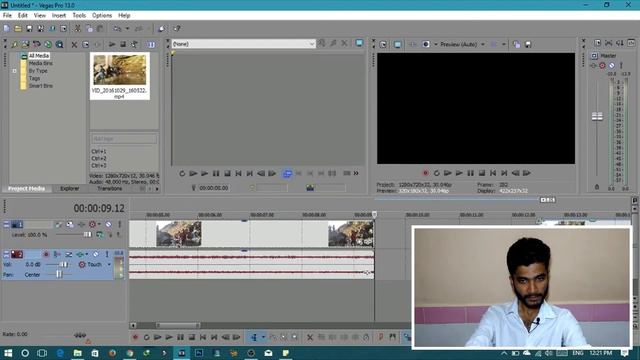Open the Tools menu

[79, 16]
